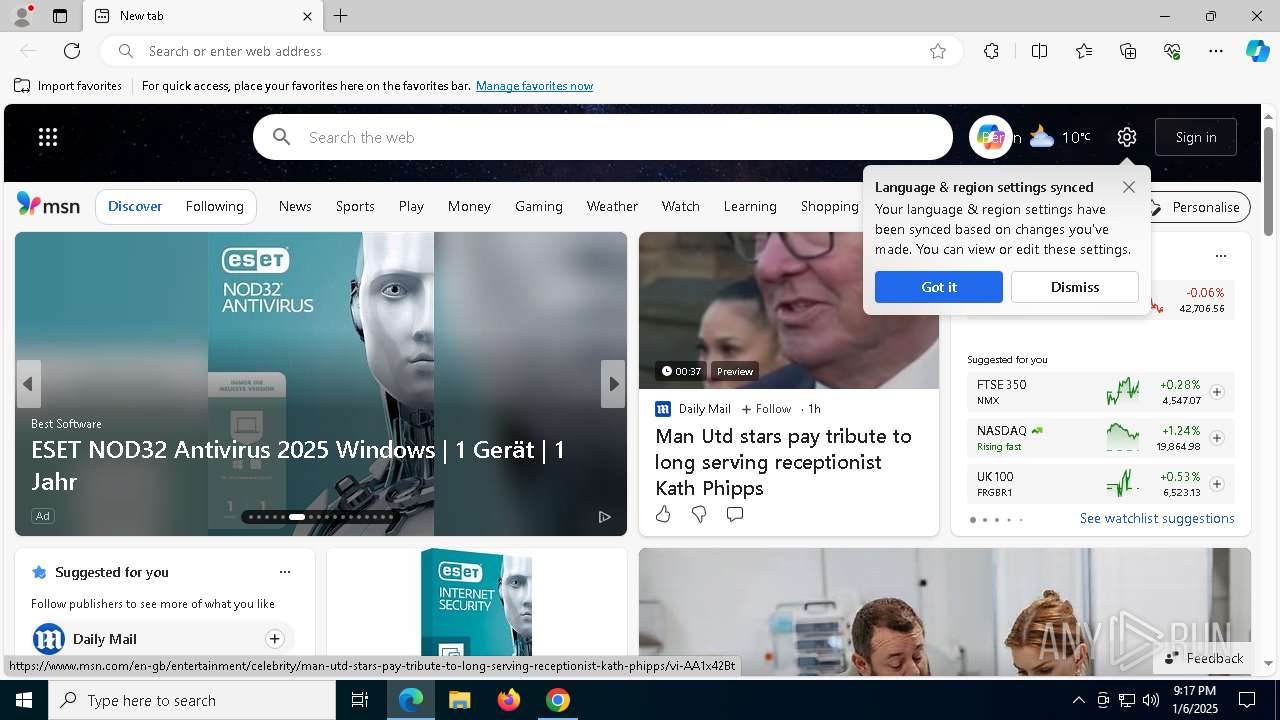This screenshot has width=1280, height=720.
Task: Open a new browser tab
Action: click(341, 16)
